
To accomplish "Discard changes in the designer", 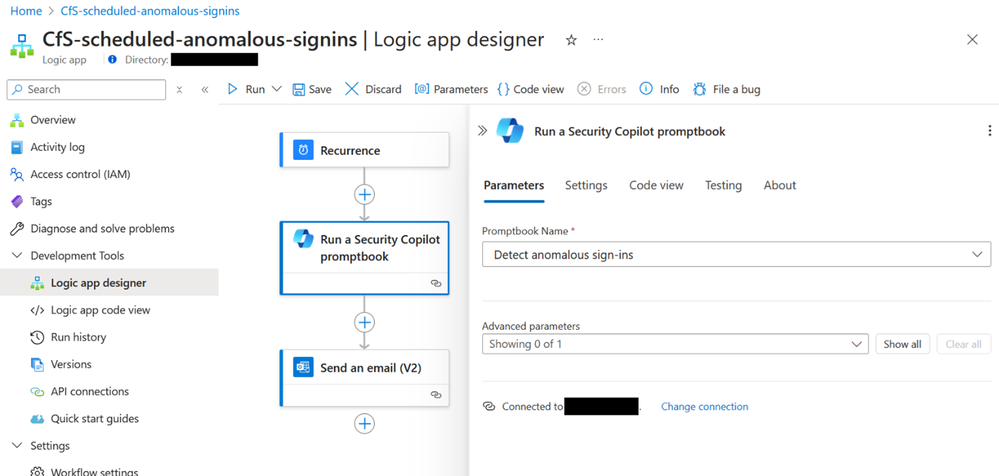I will click(x=373, y=89).
